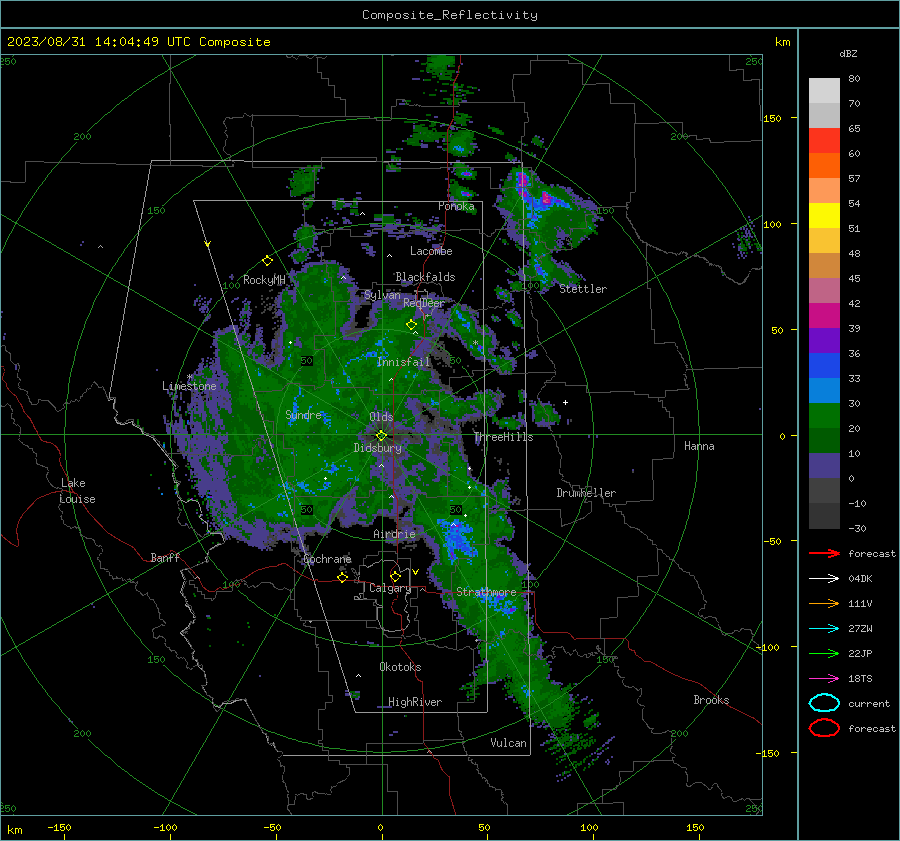Click the Lake Louise label

77,491
